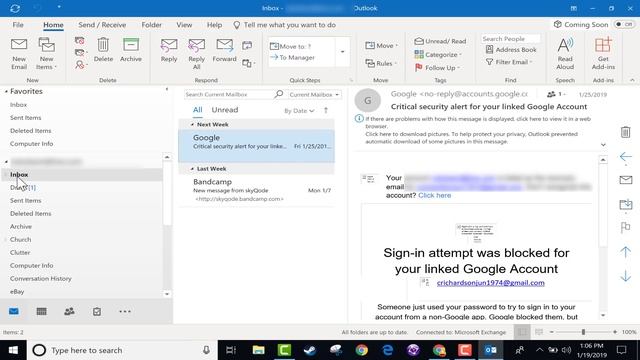Click the Clean Up icon
Image resolution: width=640 pixels, height=360 pixels.
[x=80, y=53]
